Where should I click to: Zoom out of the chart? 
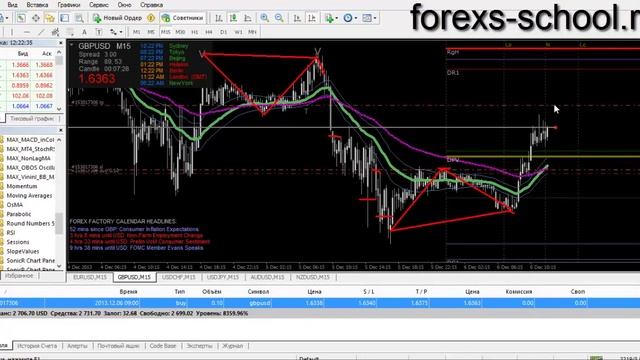coord(279,18)
